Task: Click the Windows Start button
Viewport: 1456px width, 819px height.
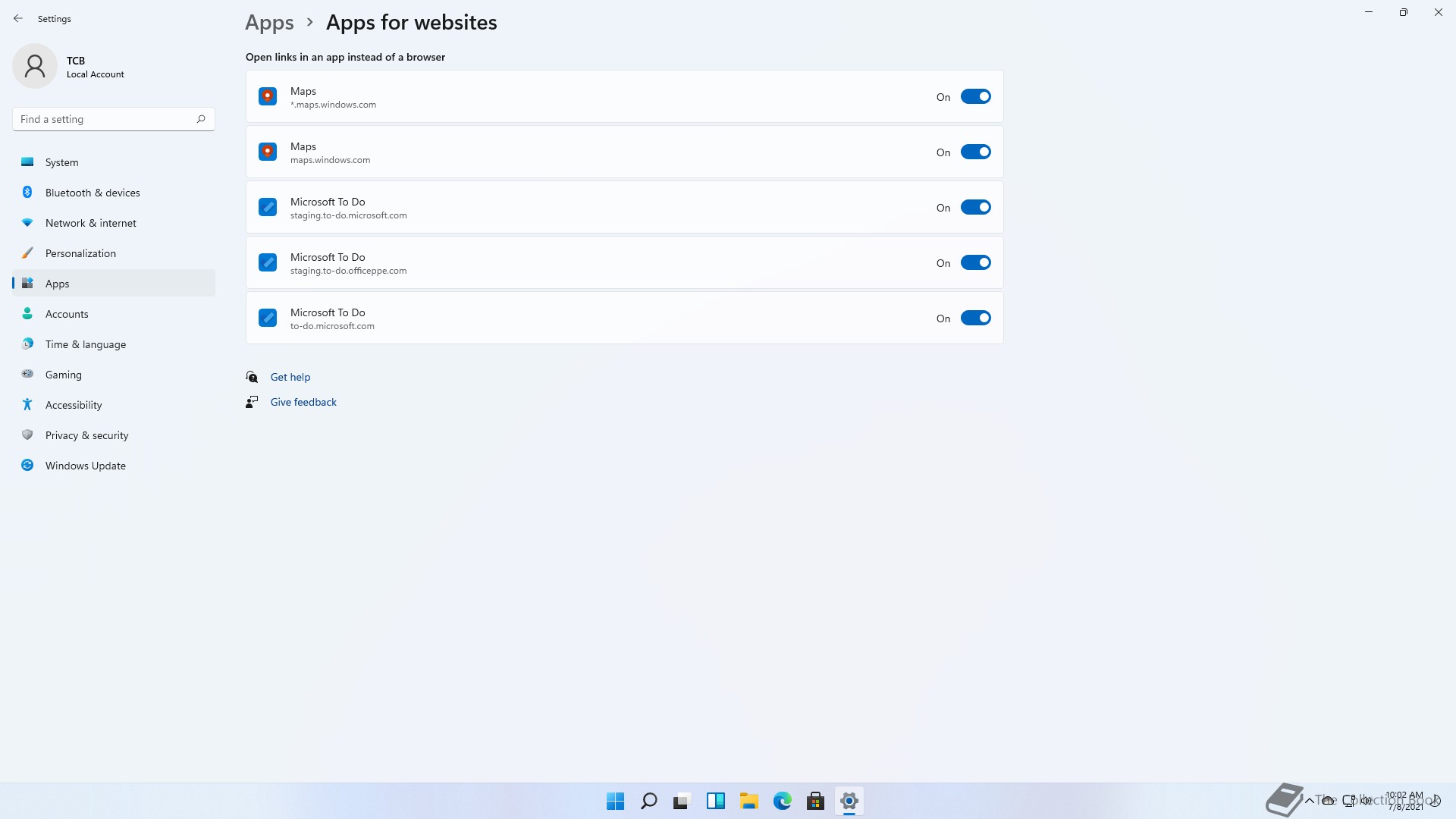Action: 615,801
